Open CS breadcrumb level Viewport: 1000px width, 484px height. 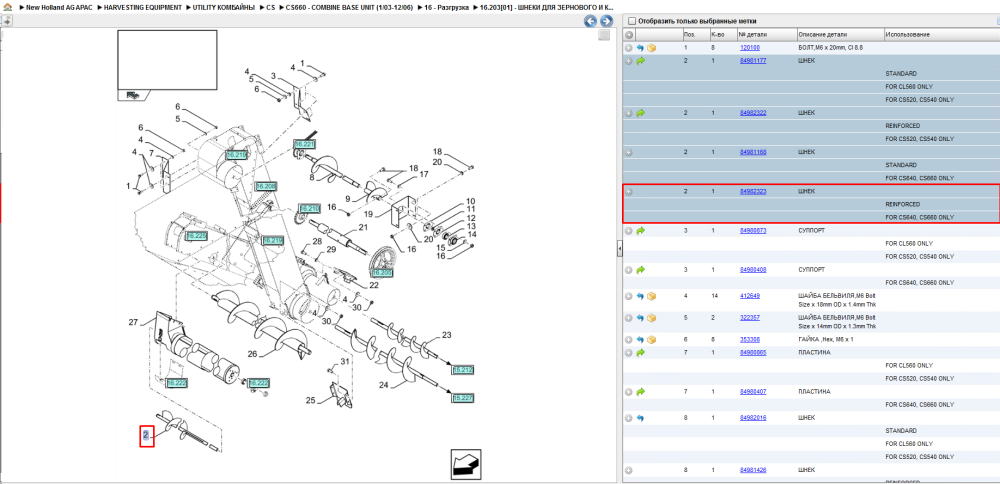coord(270,7)
